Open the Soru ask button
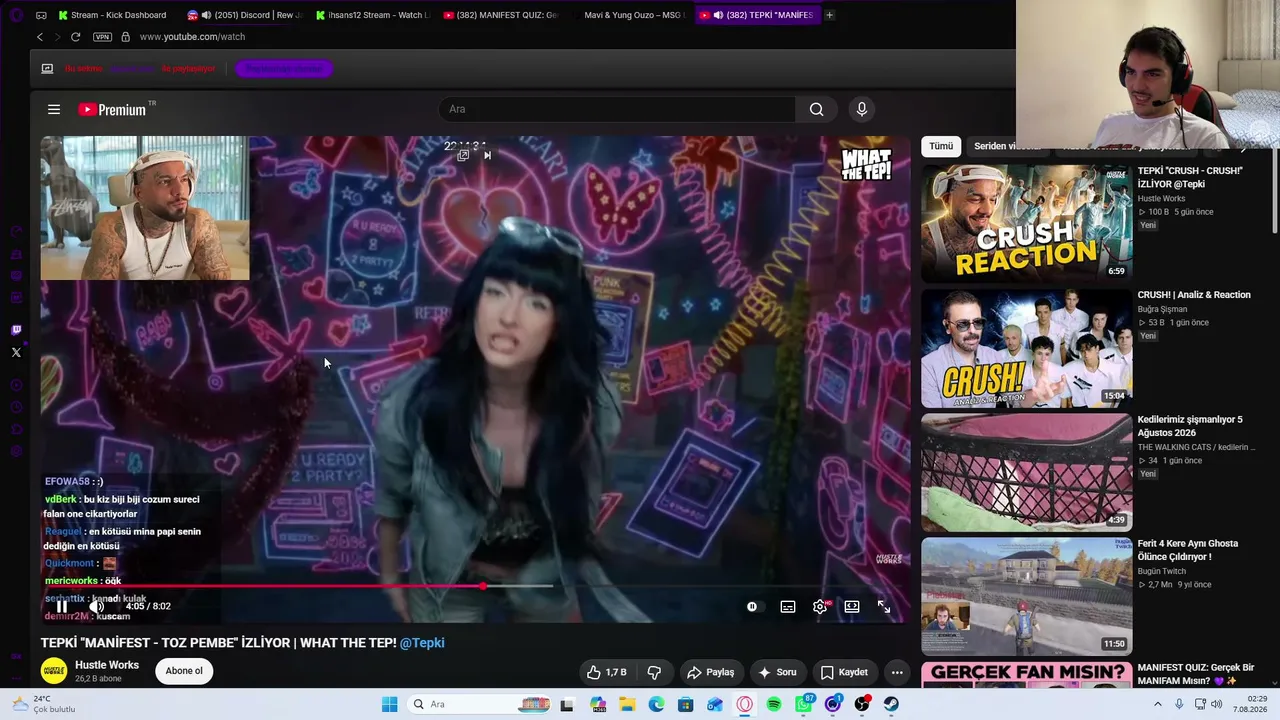Viewport: 1280px width, 720px height. tap(777, 672)
